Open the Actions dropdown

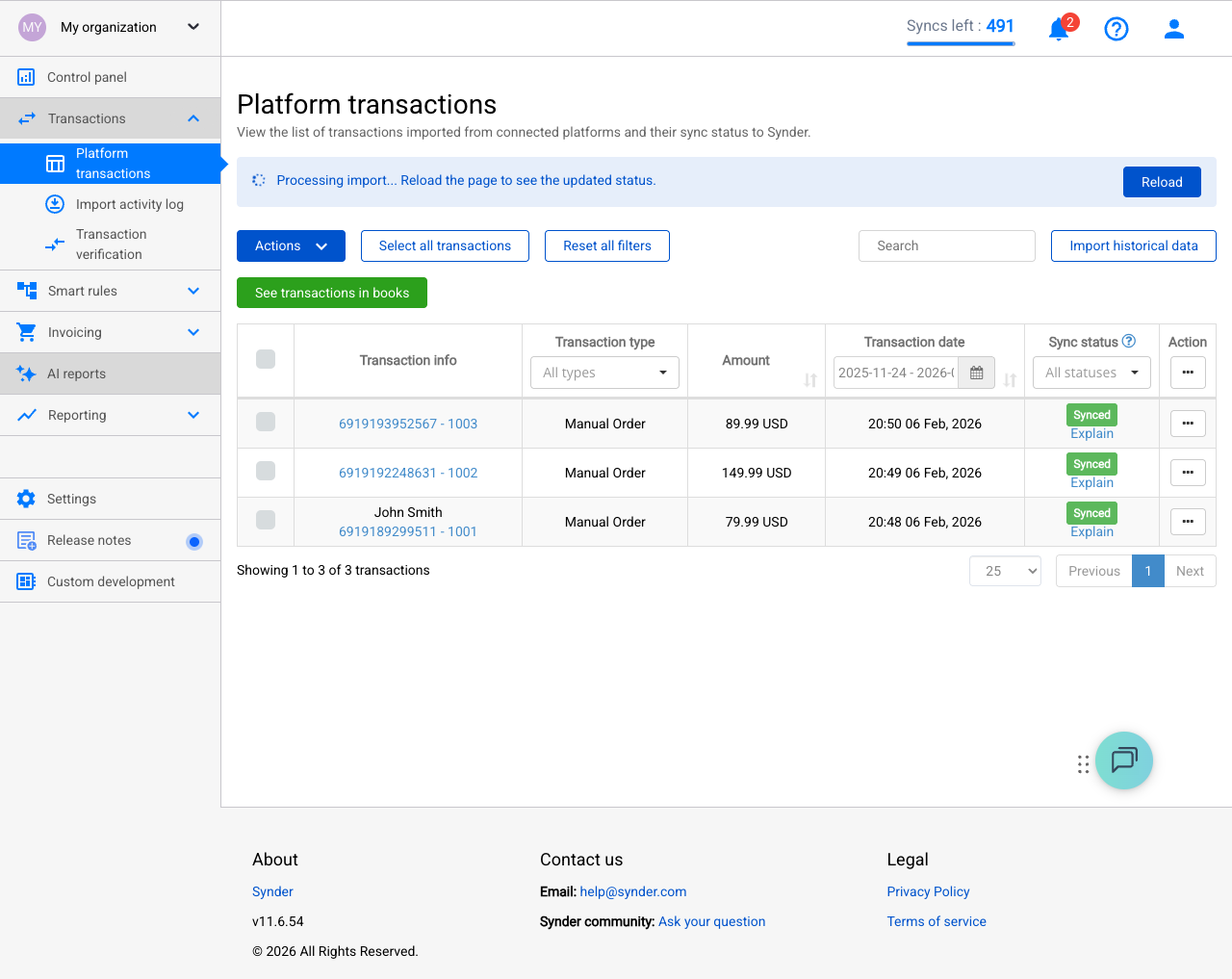(290, 245)
